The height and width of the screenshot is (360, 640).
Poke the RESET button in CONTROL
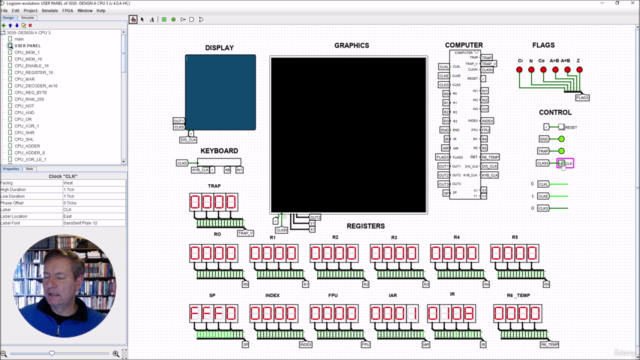coord(562,127)
